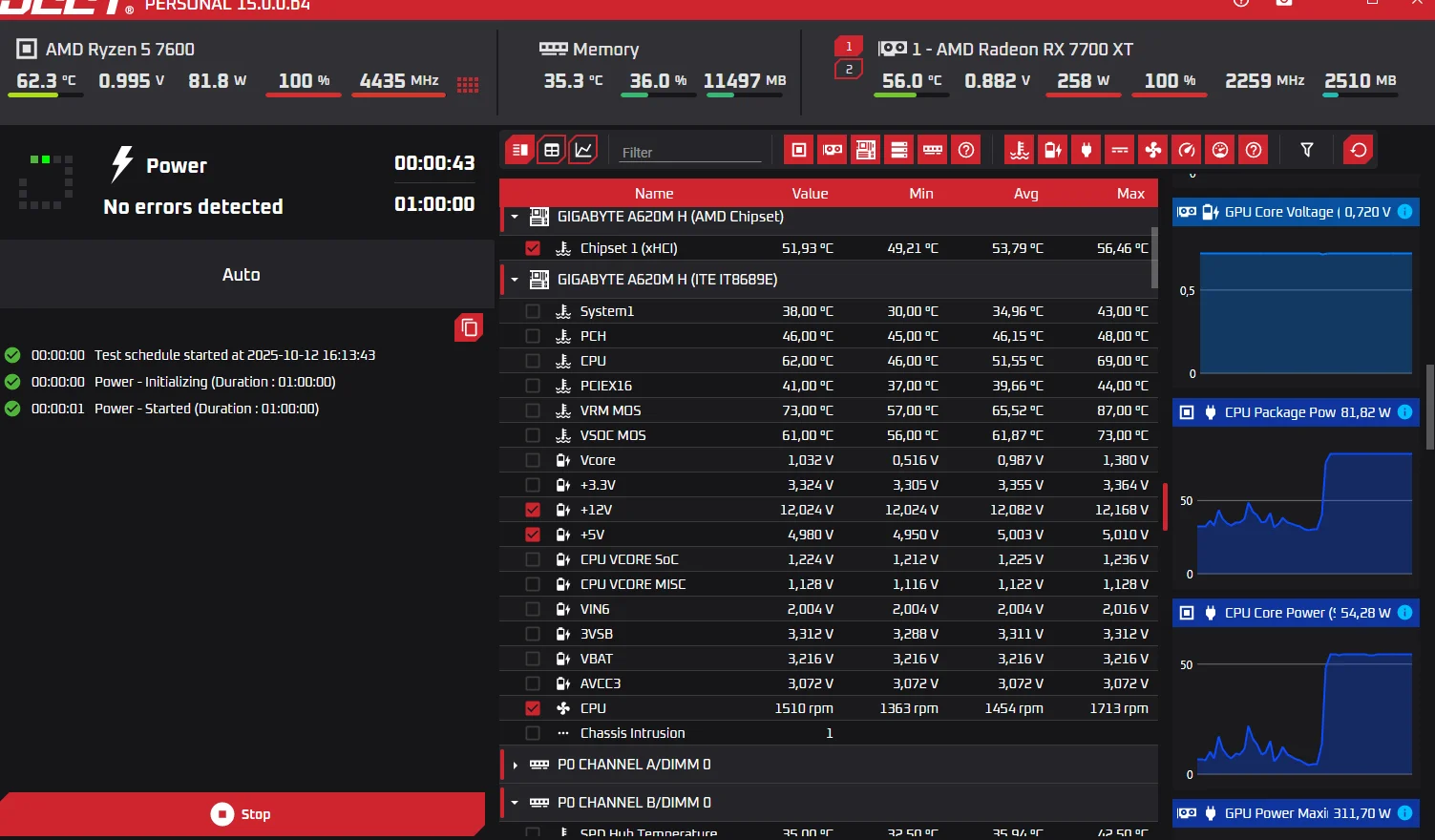Image resolution: width=1435 pixels, height=840 pixels.
Task: Click the CPU Core Power graph header
Action: coord(1296,613)
